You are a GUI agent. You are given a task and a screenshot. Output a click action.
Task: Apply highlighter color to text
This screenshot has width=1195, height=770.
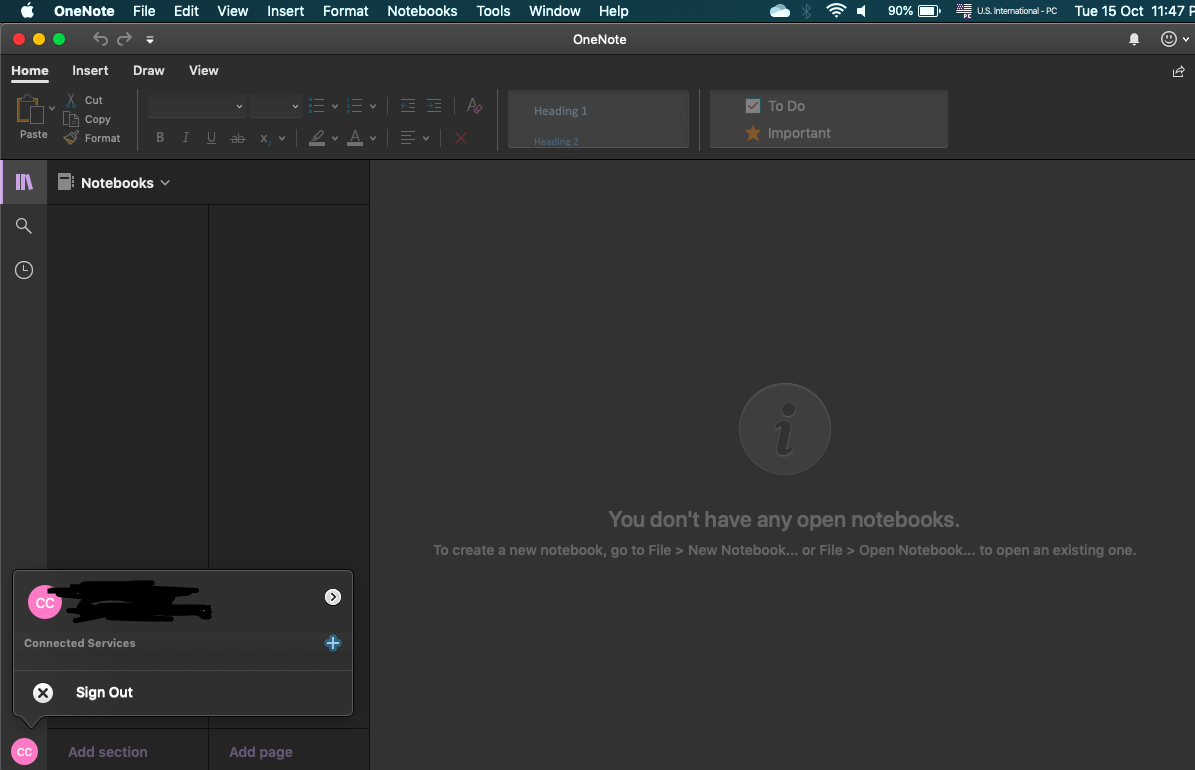click(316, 138)
